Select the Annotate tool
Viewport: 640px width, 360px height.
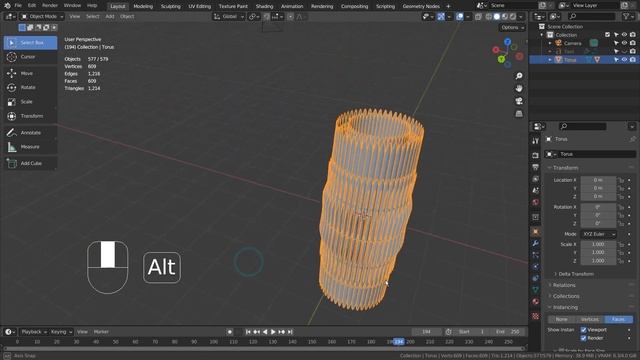point(30,133)
